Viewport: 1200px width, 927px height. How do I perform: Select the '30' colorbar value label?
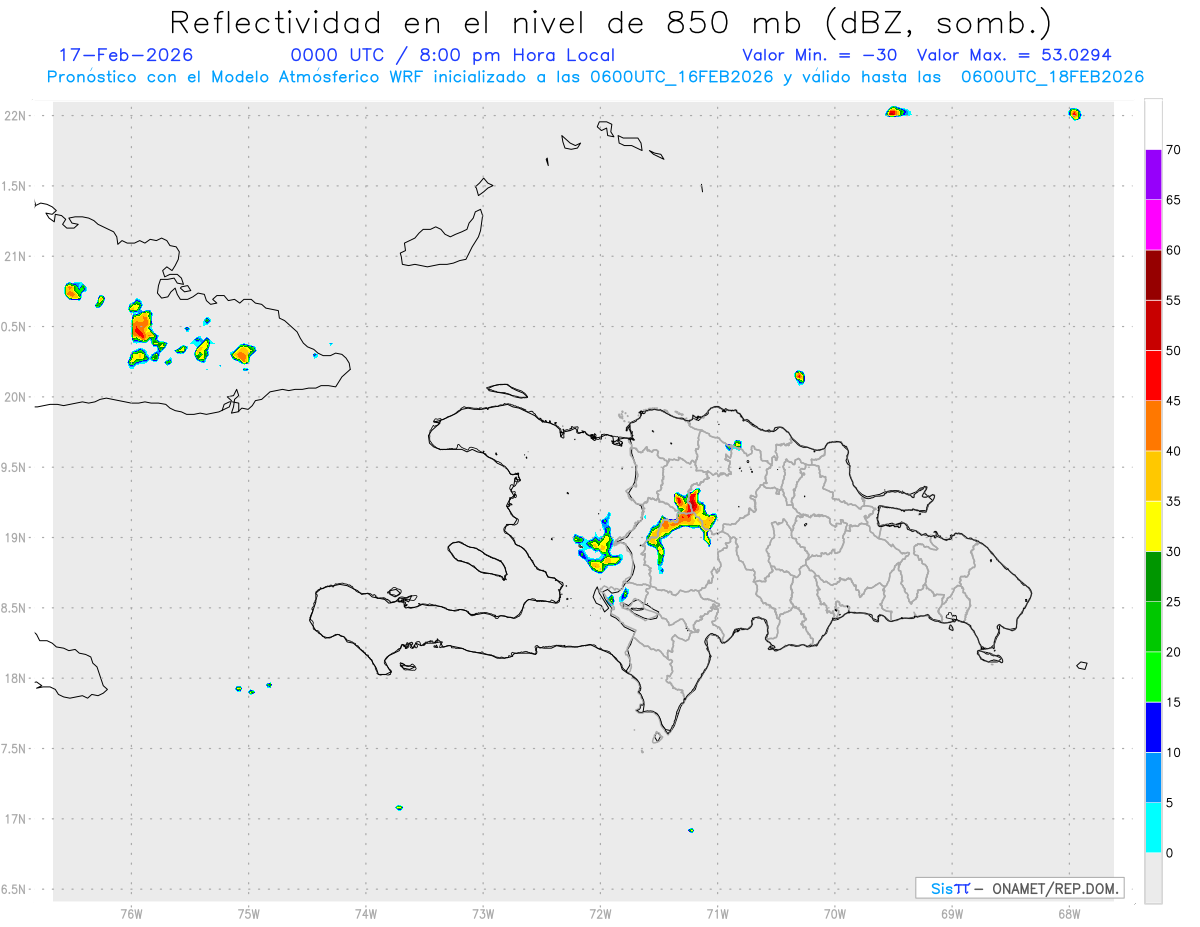coord(1173,552)
